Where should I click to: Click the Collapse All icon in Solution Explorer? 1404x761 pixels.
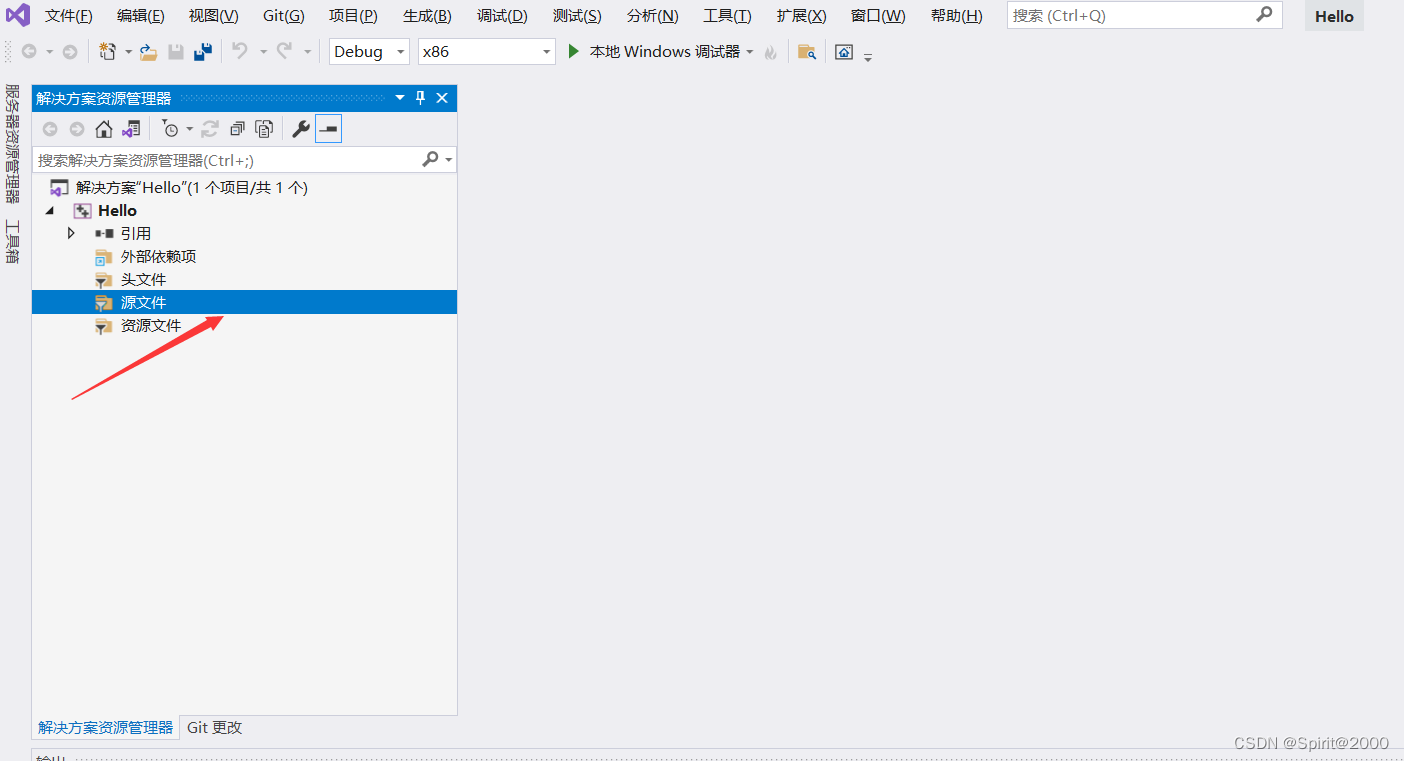point(237,129)
